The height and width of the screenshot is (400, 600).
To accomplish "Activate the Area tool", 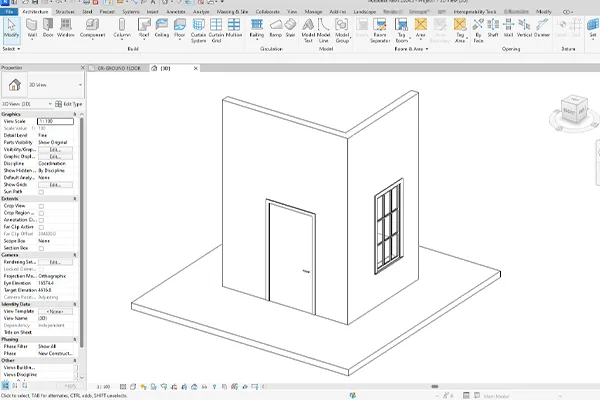I will 421,29.
